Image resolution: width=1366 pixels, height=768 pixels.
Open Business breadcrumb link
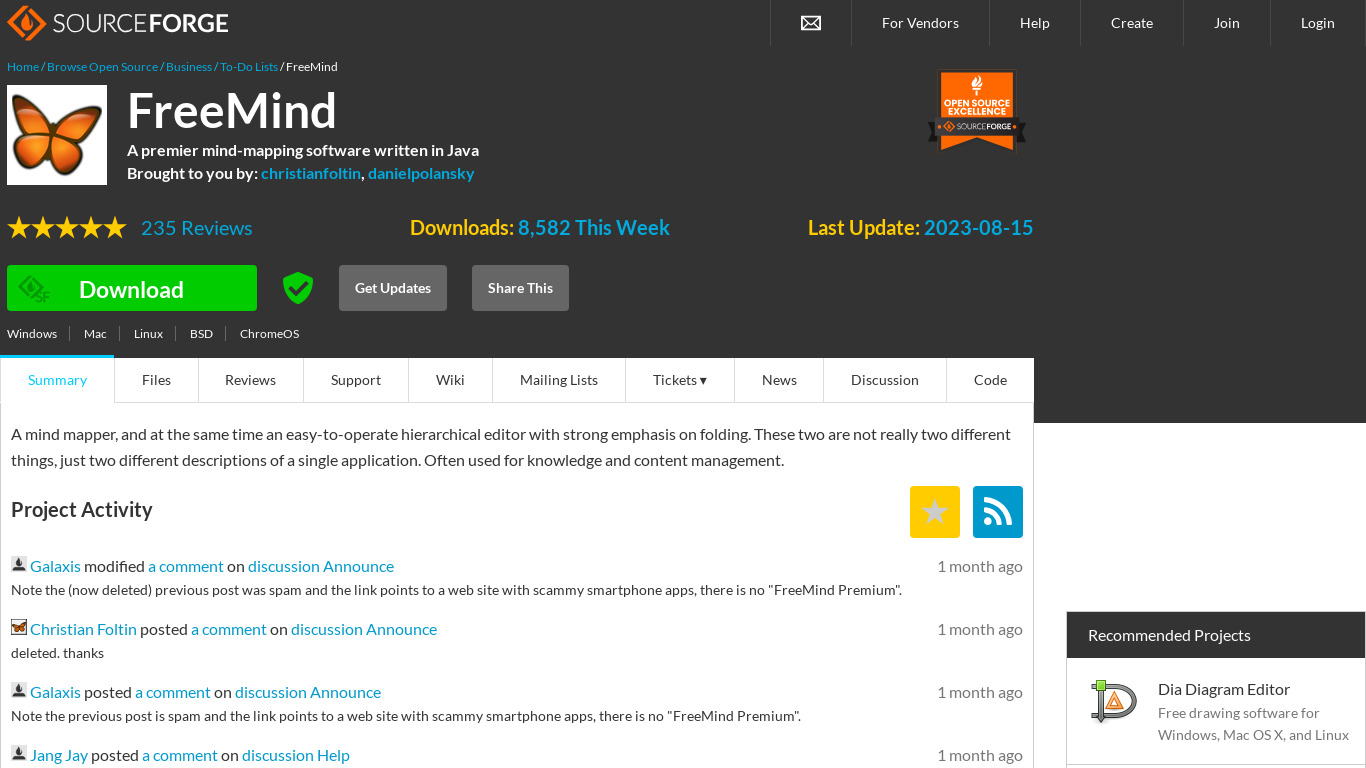[189, 67]
